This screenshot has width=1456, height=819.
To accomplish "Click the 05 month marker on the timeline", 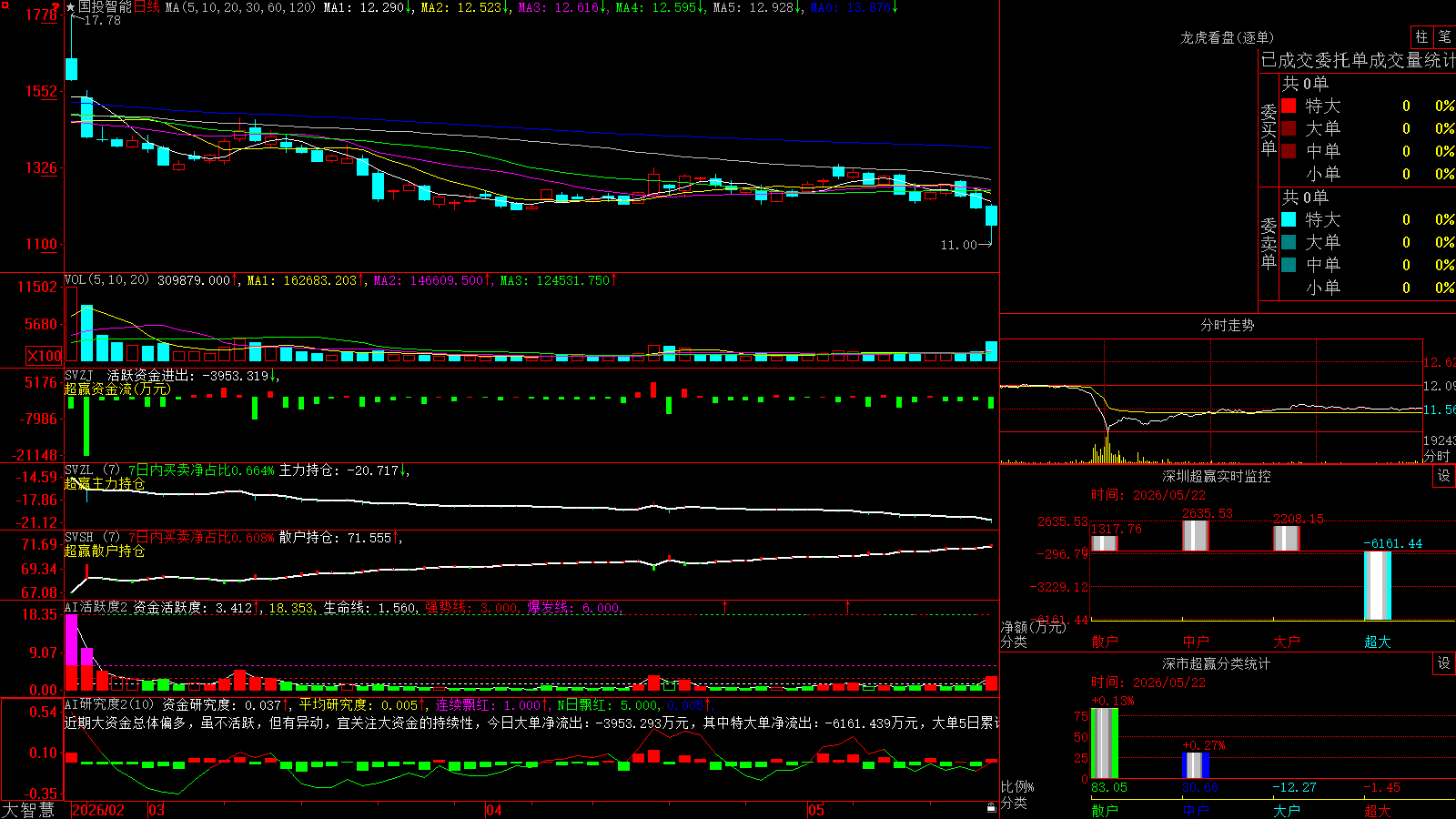I will coord(816,810).
